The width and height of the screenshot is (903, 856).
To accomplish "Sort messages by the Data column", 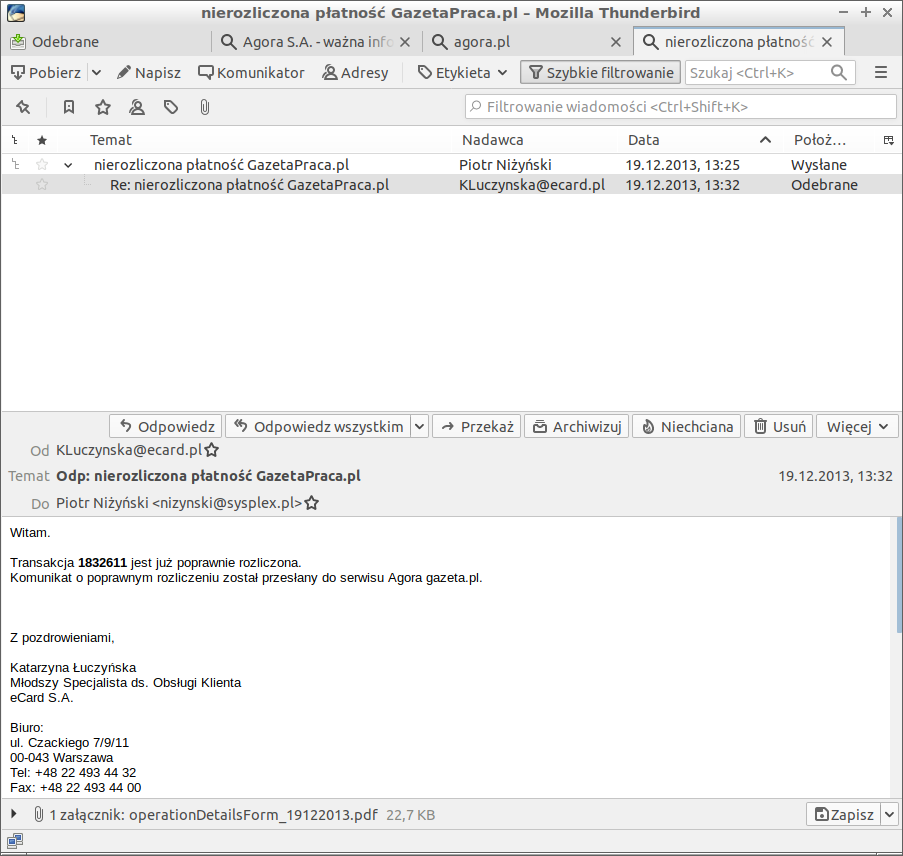I will click(x=700, y=140).
